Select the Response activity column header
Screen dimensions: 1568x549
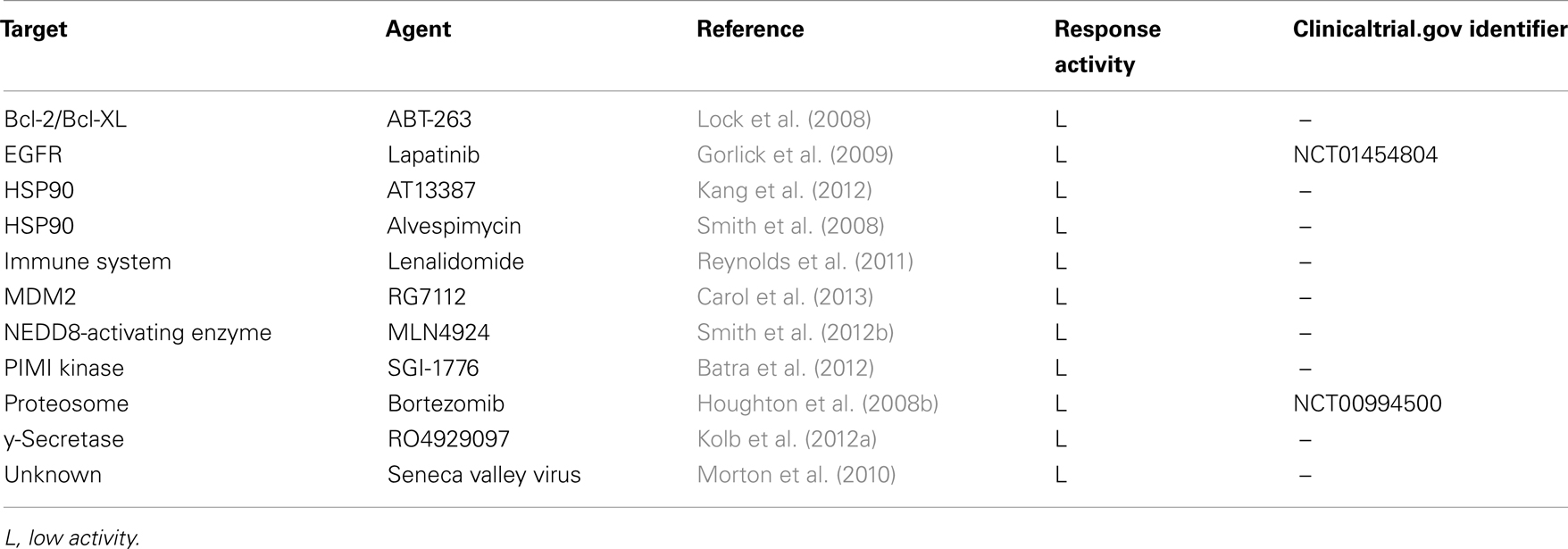click(x=1107, y=46)
